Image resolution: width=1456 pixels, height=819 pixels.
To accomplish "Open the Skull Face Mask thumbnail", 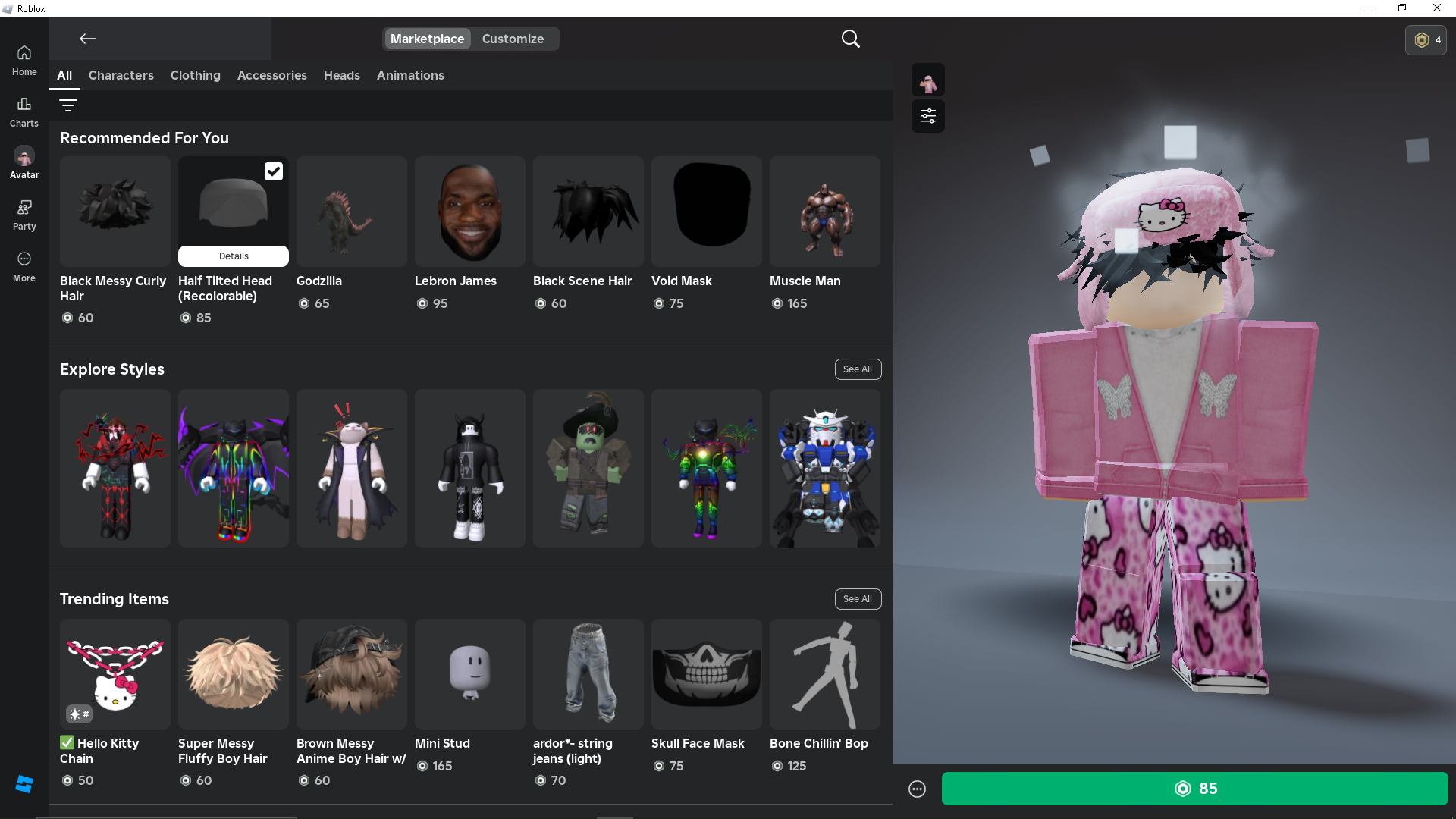I will 707,674.
